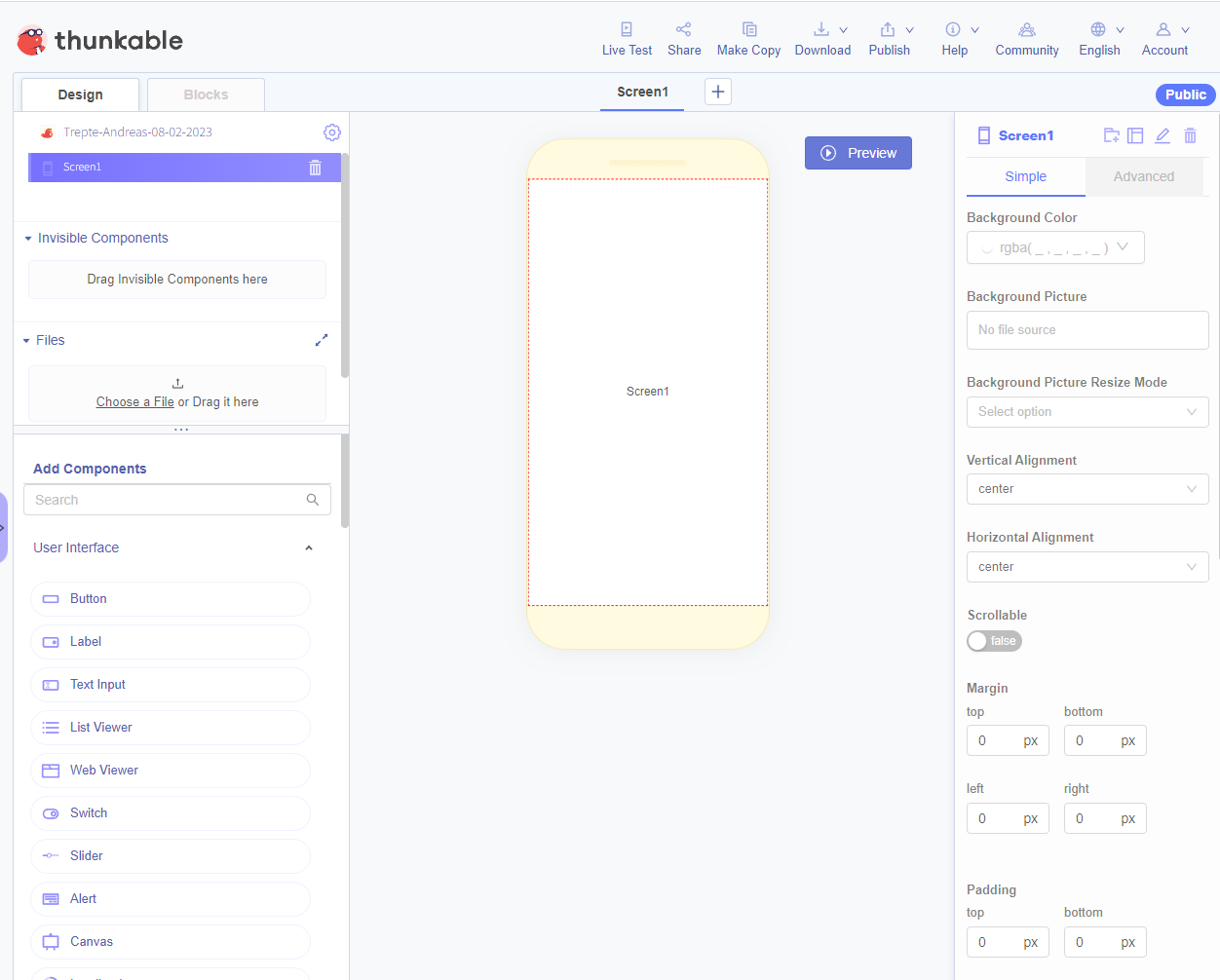Click the Background Picture file source field
This screenshot has width=1220, height=980.
tap(1087, 330)
